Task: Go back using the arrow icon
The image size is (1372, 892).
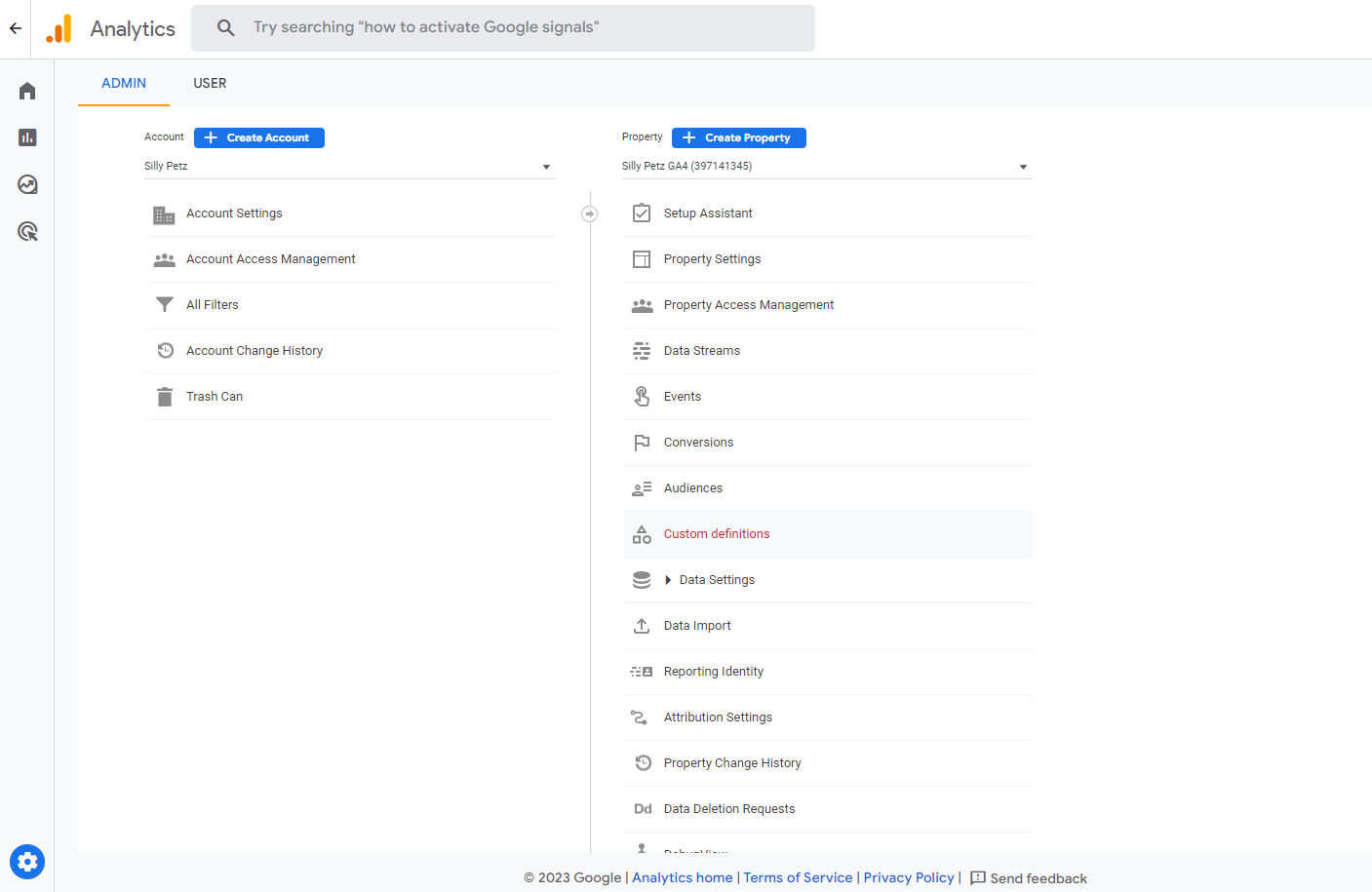Action: (x=16, y=28)
